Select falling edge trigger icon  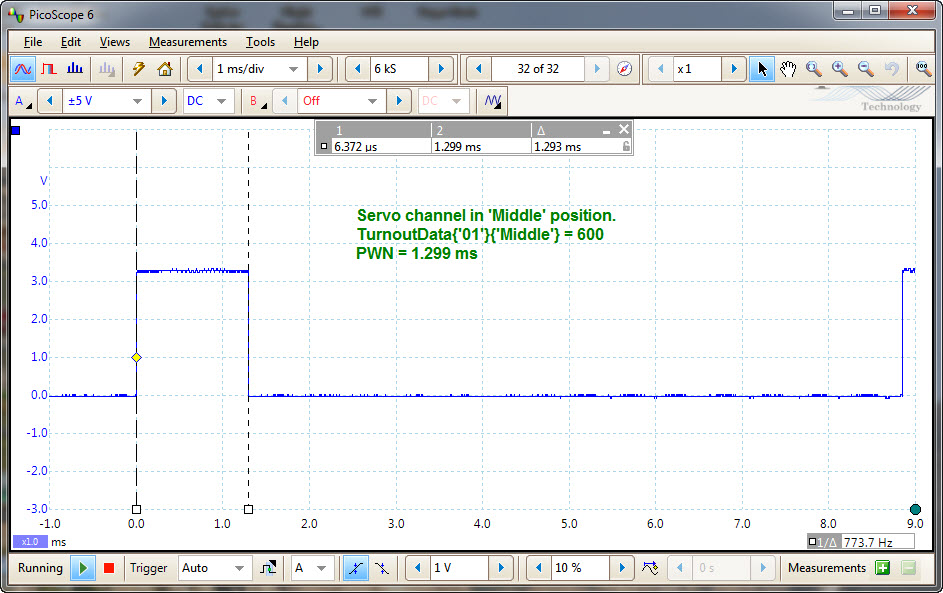coord(381,568)
